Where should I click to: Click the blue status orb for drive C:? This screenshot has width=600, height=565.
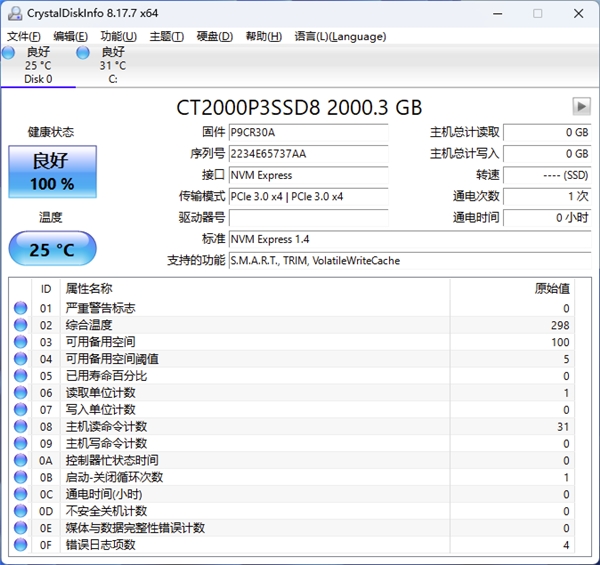[x=83, y=52]
